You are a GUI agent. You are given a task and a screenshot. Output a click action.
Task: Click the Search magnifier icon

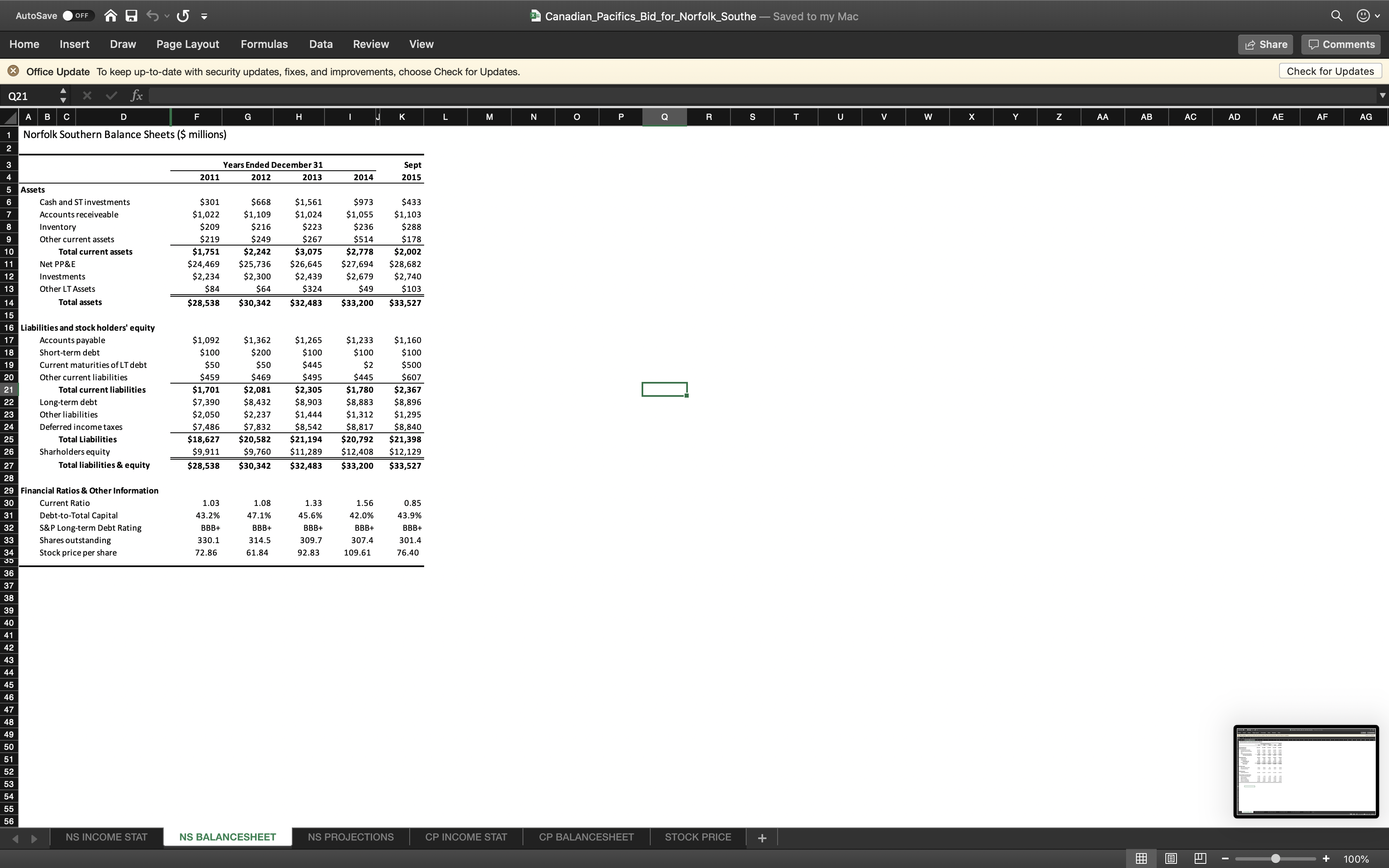[x=1336, y=16]
